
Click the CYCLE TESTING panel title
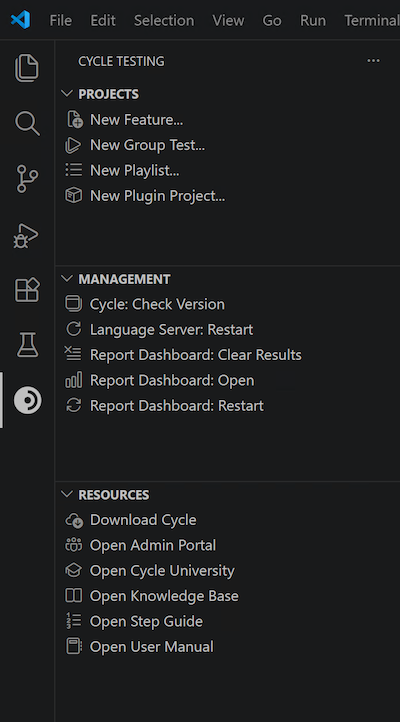click(x=121, y=61)
